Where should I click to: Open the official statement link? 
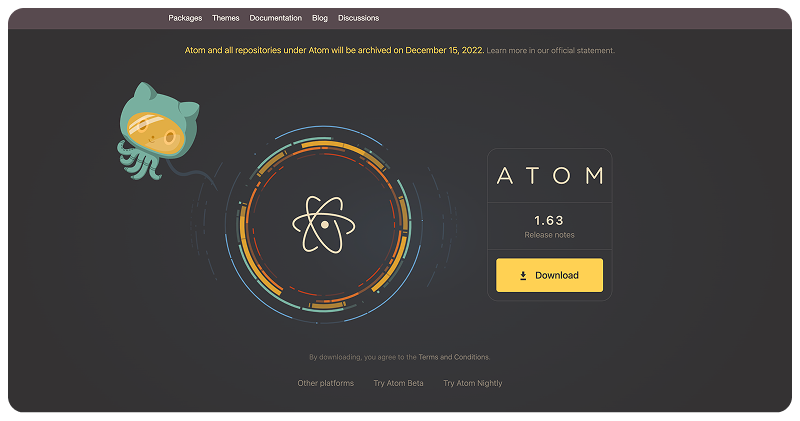[x=551, y=51]
